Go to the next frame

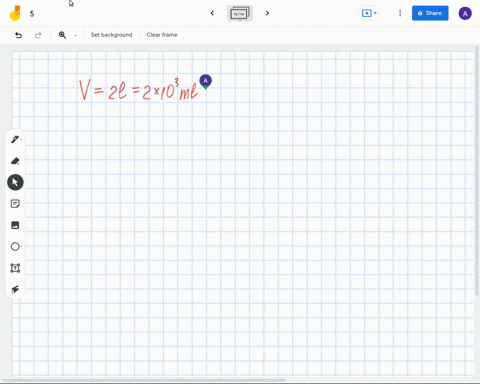[x=267, y=13]
